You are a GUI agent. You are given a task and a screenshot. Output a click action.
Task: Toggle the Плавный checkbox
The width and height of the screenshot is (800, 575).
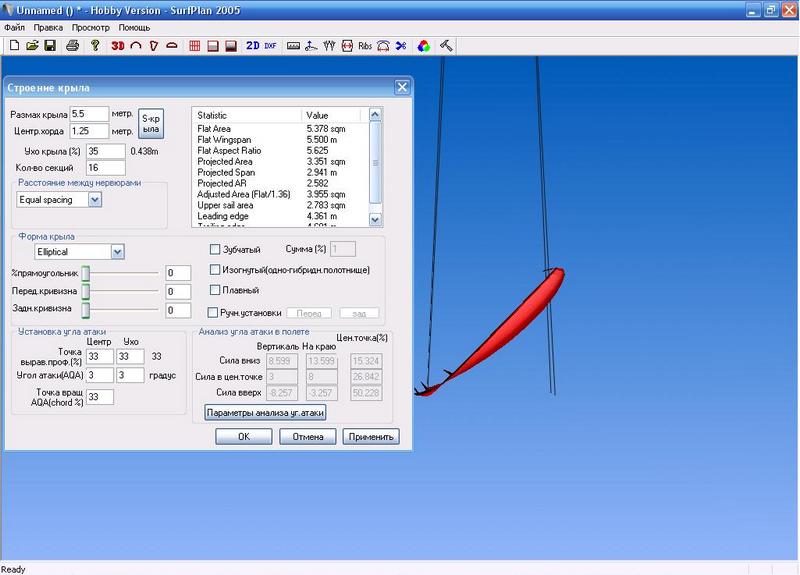pos(214,290)
